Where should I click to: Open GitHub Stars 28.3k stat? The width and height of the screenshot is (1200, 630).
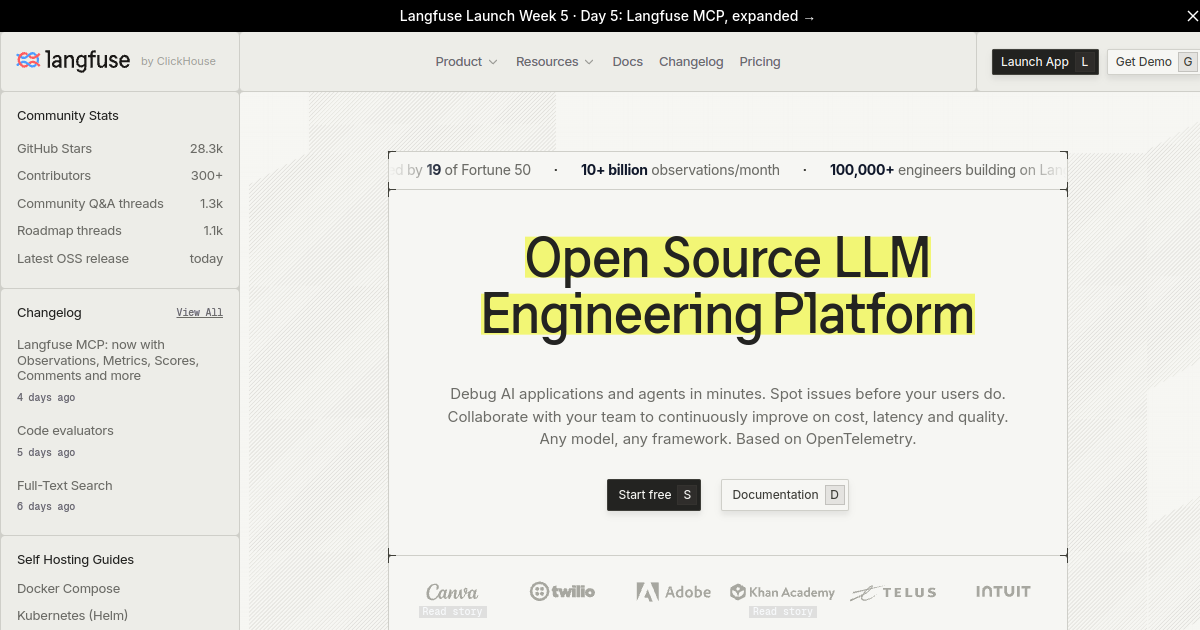pyautogui.click(x=120, y=148)
